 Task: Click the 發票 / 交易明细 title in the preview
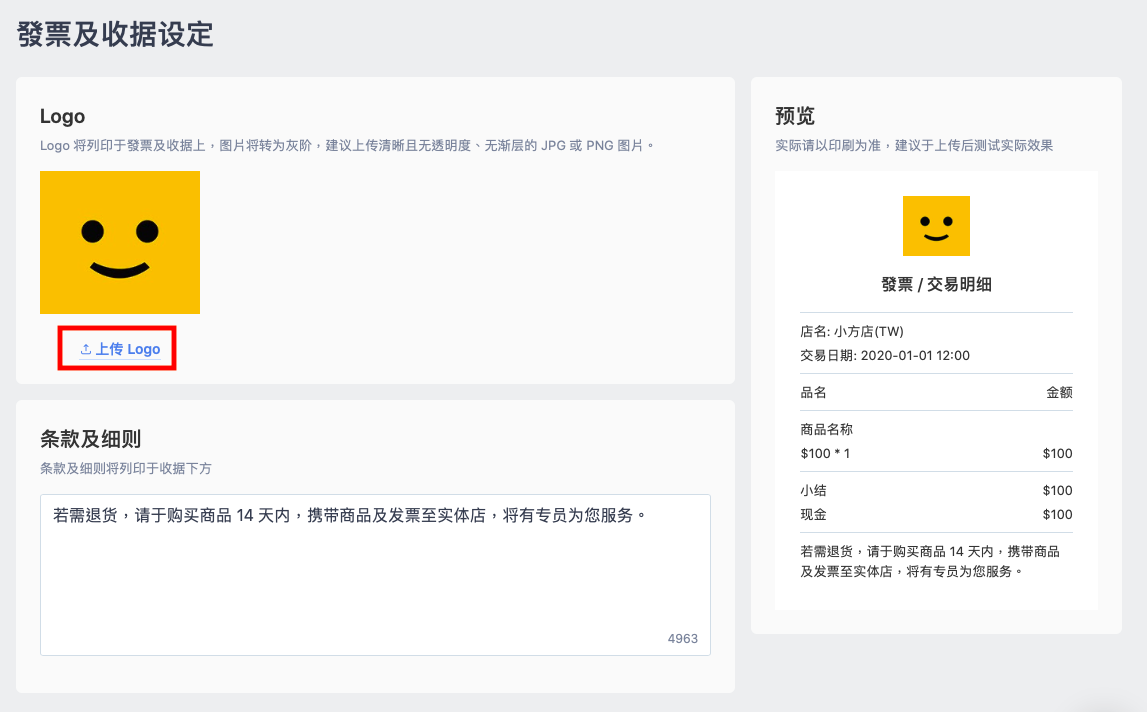[936, 285]
